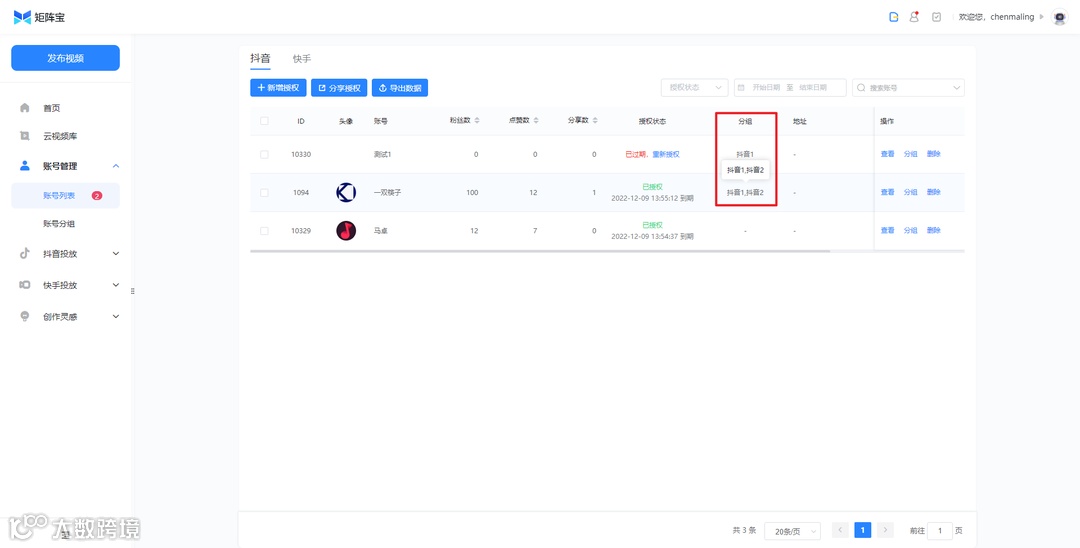The width and height of the screenshot is (1080, 548).
Task: Click the sidebar collapse handle
Action: [x=132, y=291]
